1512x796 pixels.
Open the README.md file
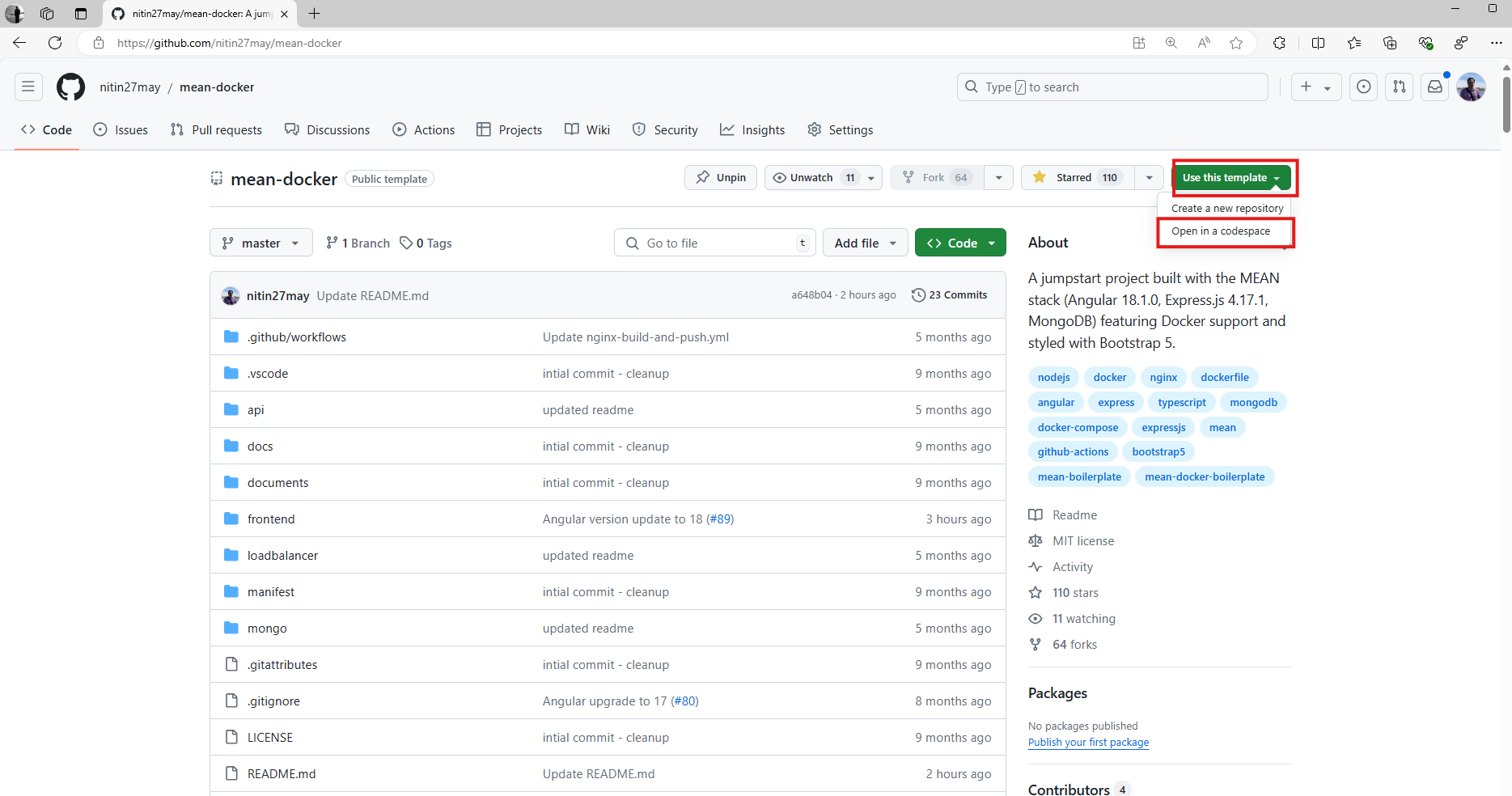pos(282,774)
